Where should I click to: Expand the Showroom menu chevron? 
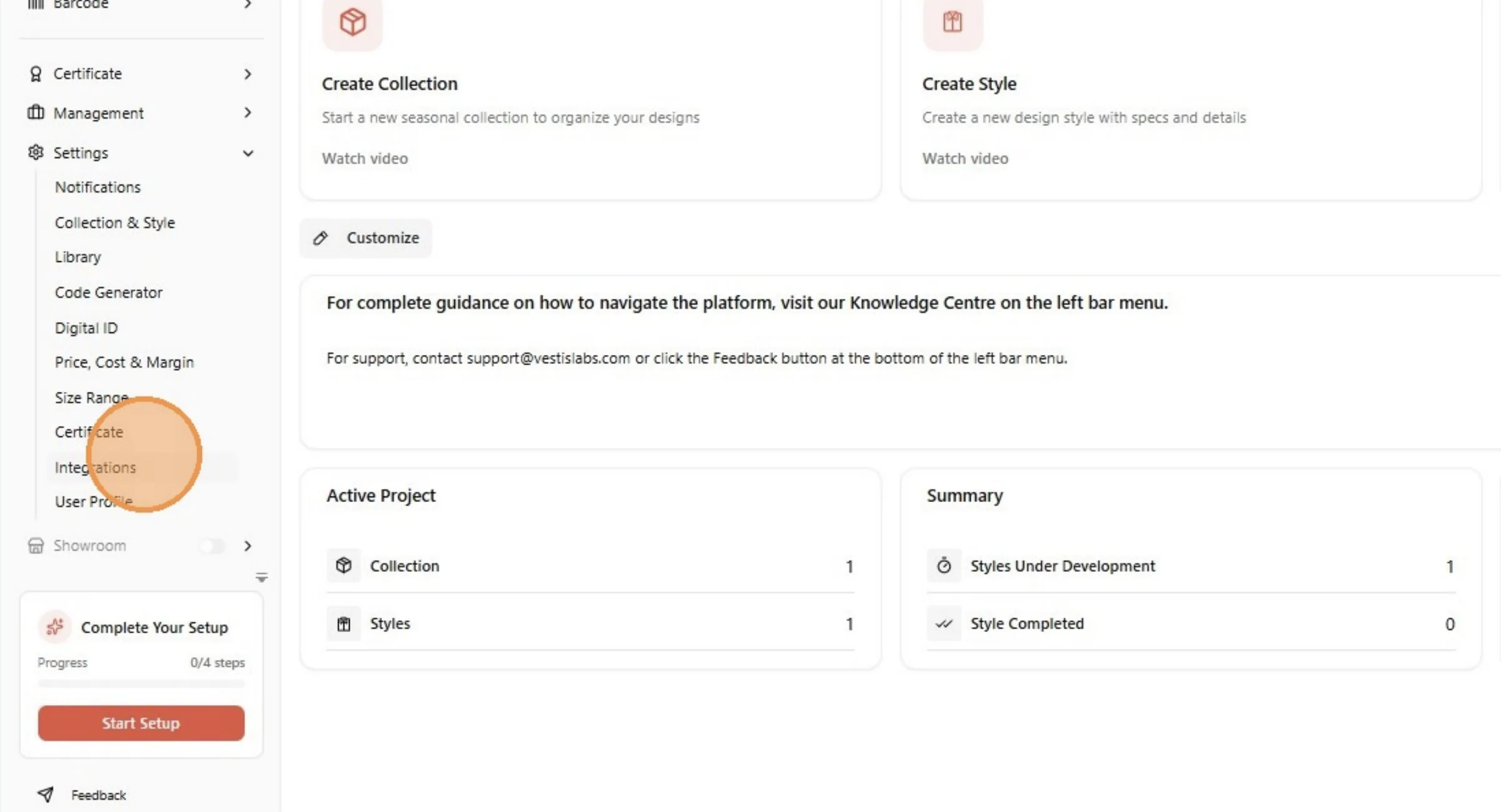[x=248, y=546]
